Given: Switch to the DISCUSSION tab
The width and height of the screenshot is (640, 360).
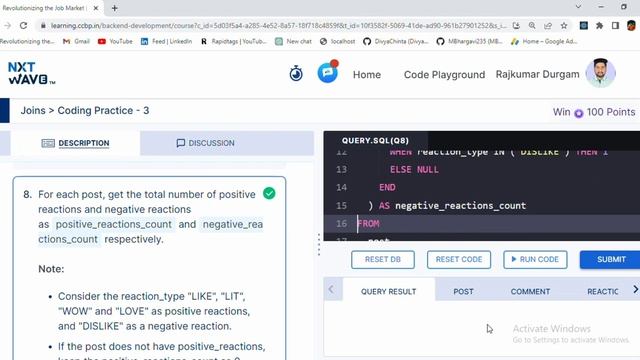Looking at the screenshot, I should tap(205, 143).
